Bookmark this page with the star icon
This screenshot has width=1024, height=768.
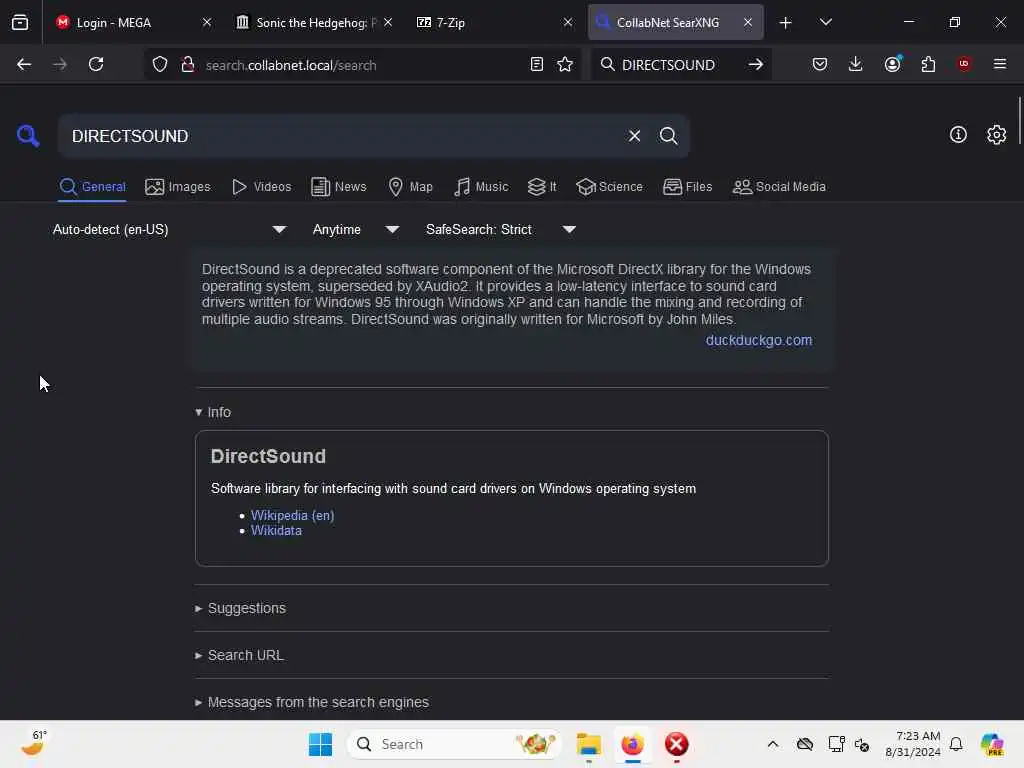(565, 64)
